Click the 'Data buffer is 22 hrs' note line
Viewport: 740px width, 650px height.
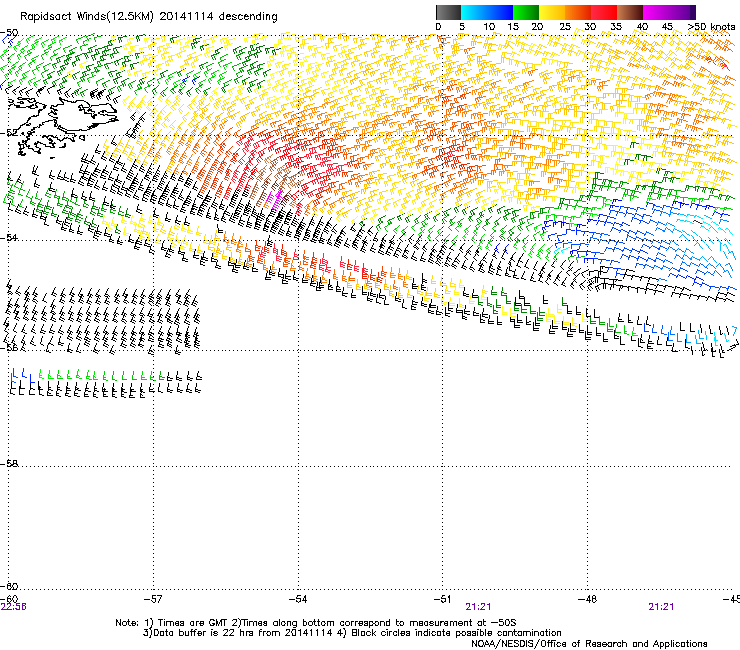click(352, 633)
